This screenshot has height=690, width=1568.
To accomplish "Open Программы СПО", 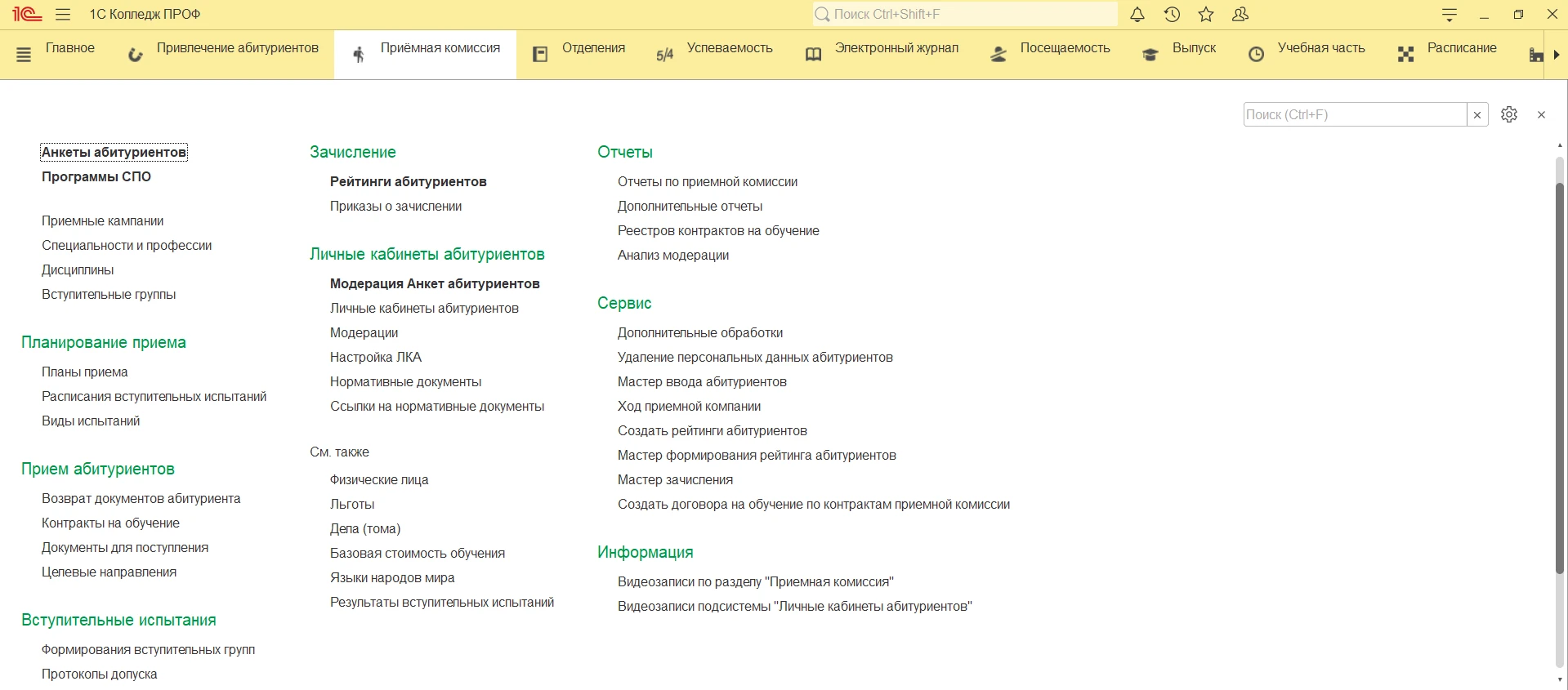I will tap(96, 176).
